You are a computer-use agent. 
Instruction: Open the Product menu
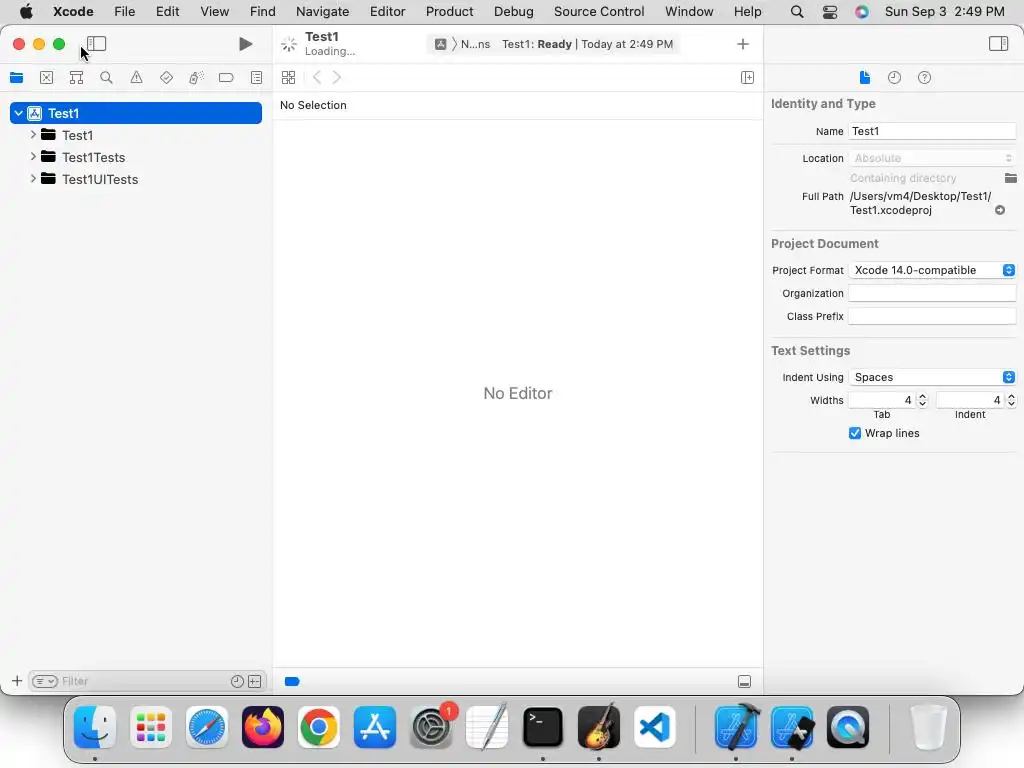coord(449,12)
